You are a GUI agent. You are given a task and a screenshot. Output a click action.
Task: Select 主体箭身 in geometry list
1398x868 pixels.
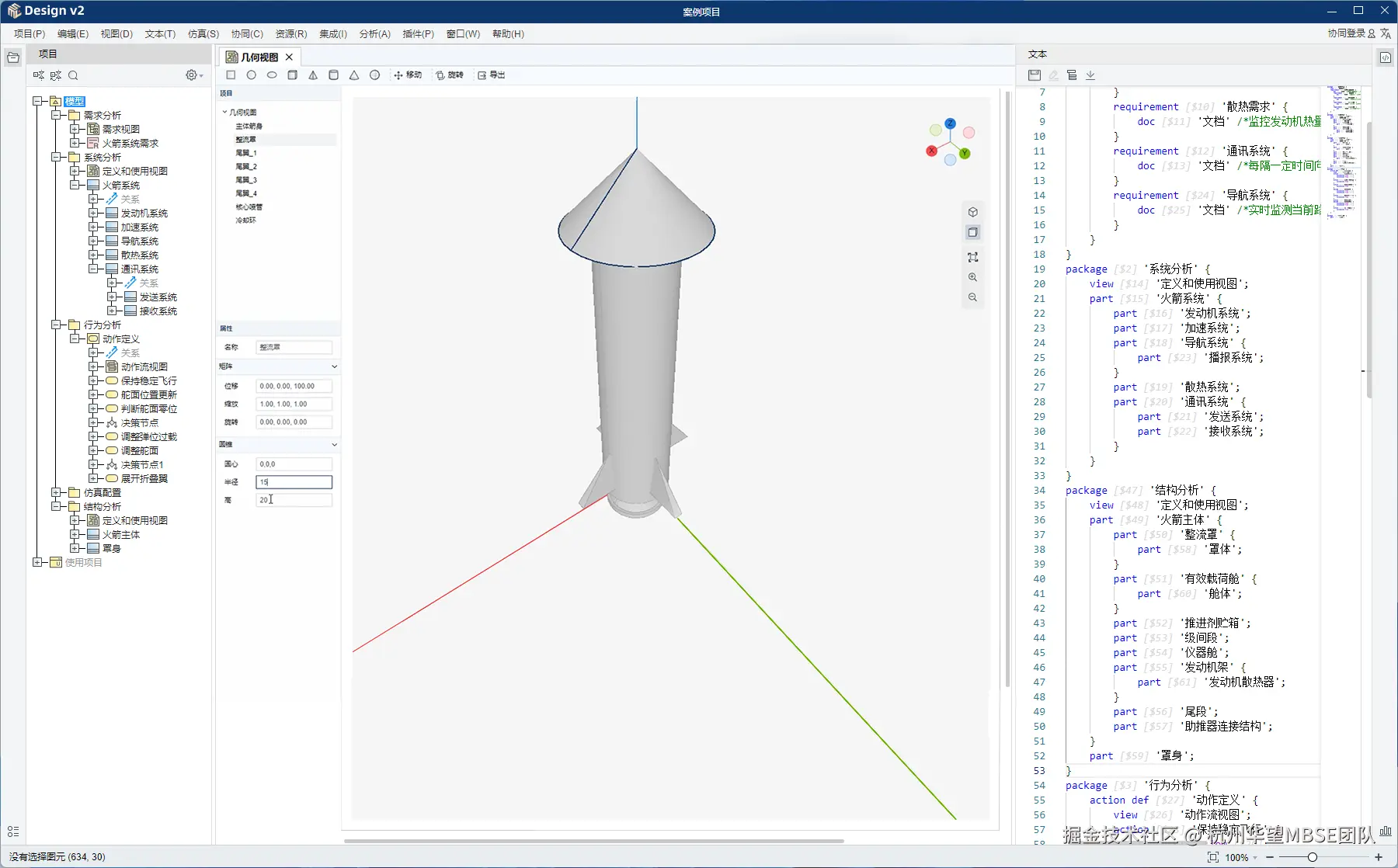coord(249,126)
